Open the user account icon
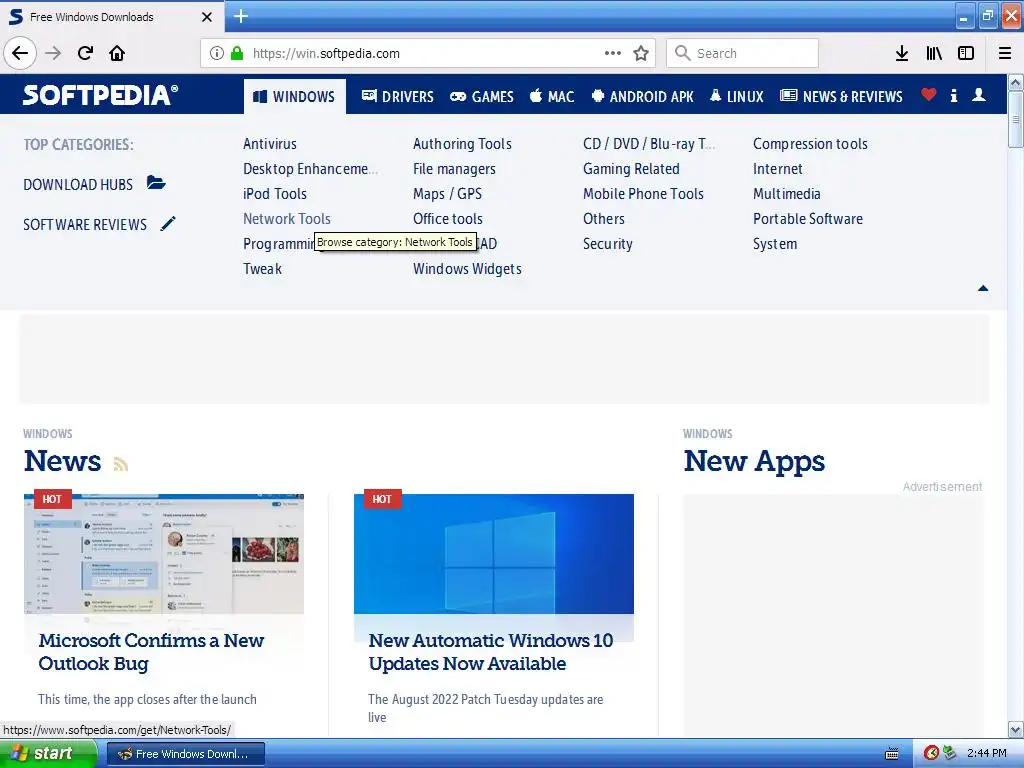Viewport: 1024px width, 768px height. pos(979,95)
